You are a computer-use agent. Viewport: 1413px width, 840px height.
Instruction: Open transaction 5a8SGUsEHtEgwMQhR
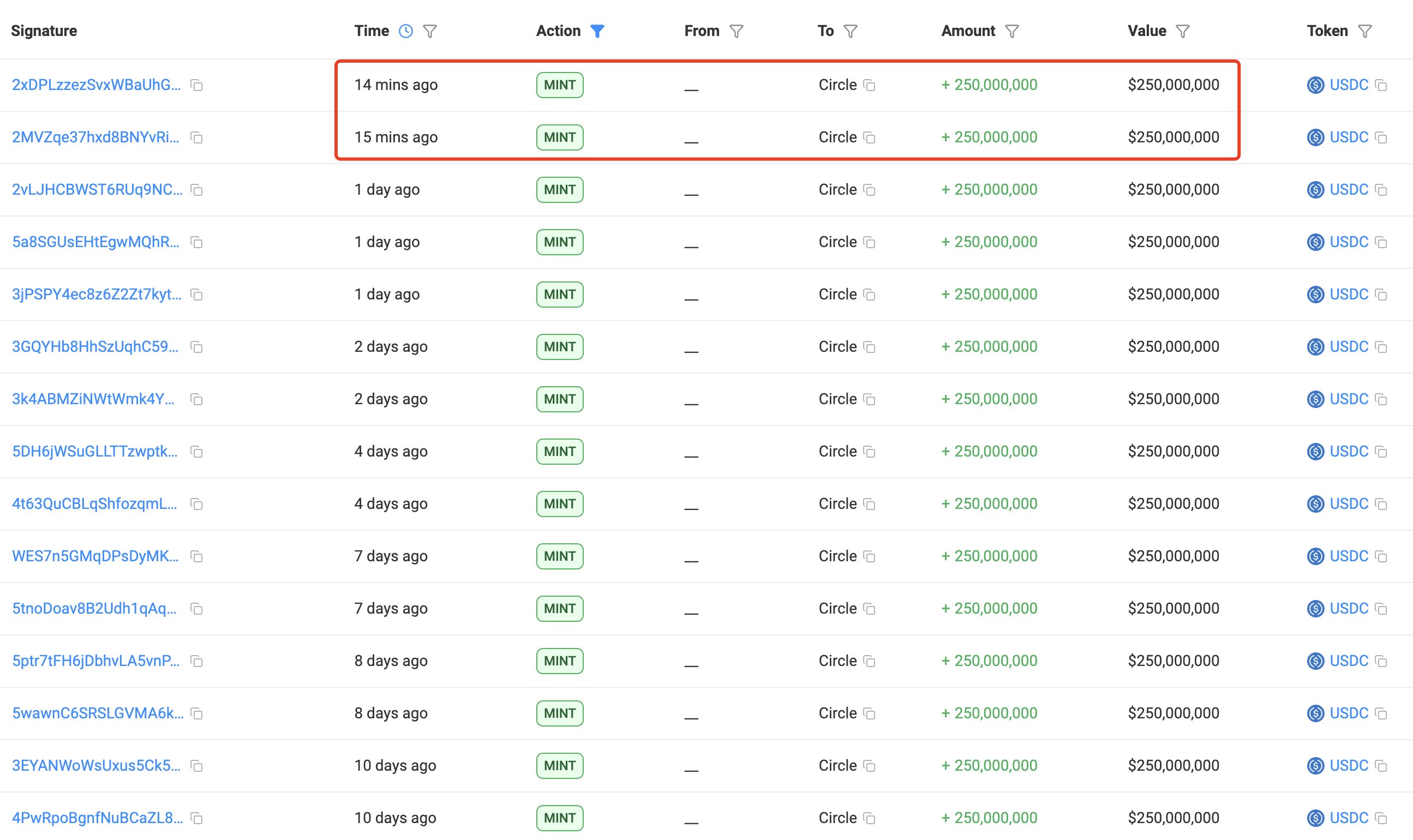pos(95,242)
